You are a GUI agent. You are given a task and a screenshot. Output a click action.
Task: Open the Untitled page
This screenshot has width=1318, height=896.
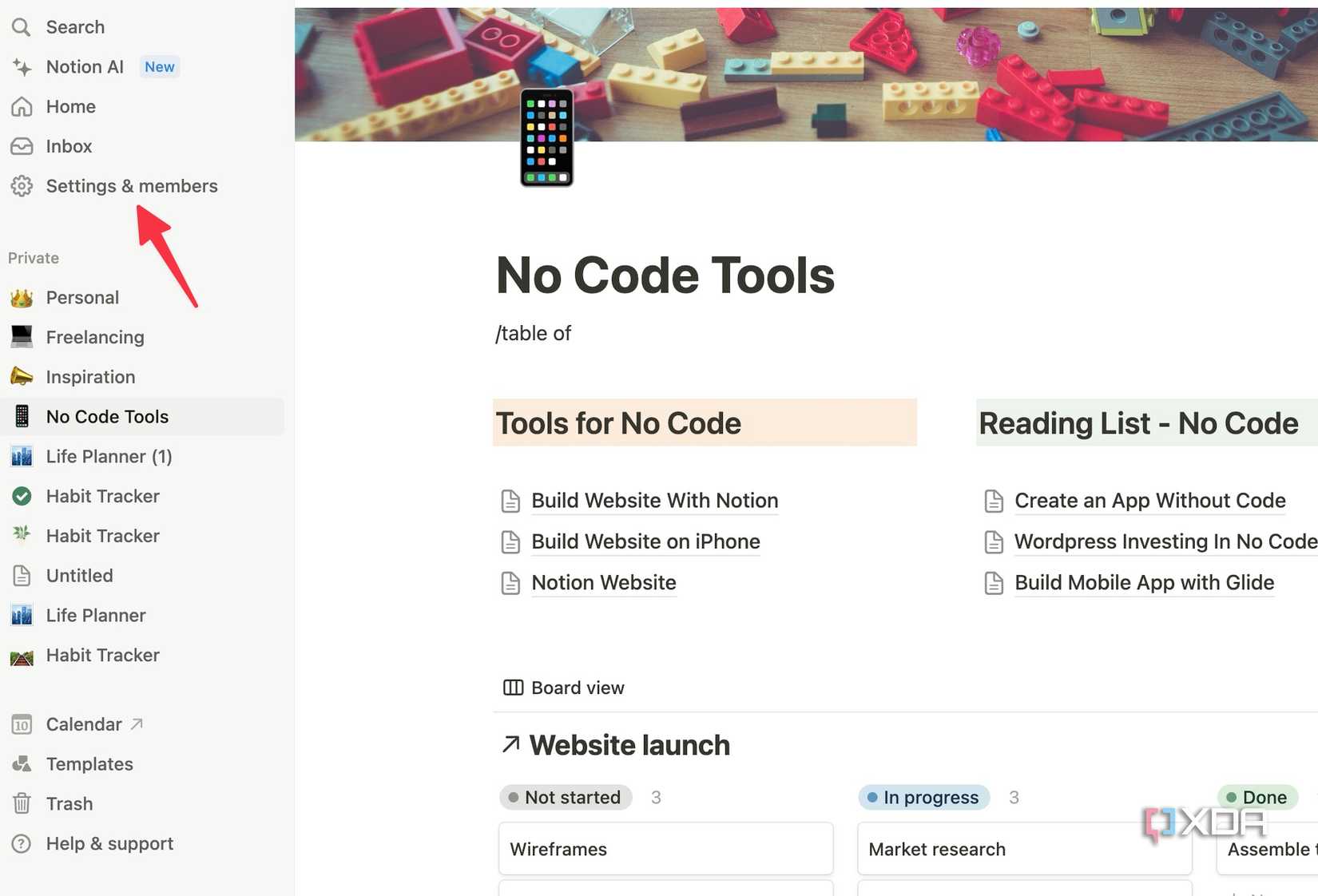[x=79, y=575]
